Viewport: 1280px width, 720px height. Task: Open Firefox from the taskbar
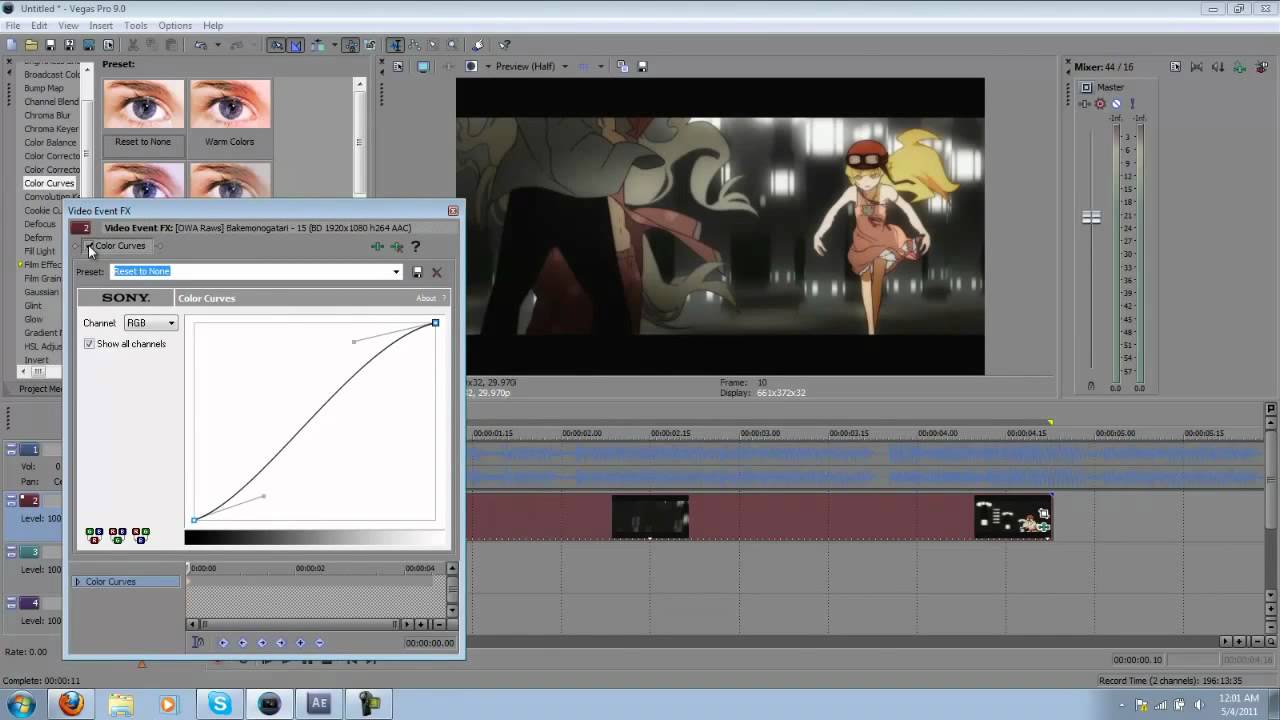[70, 704]
